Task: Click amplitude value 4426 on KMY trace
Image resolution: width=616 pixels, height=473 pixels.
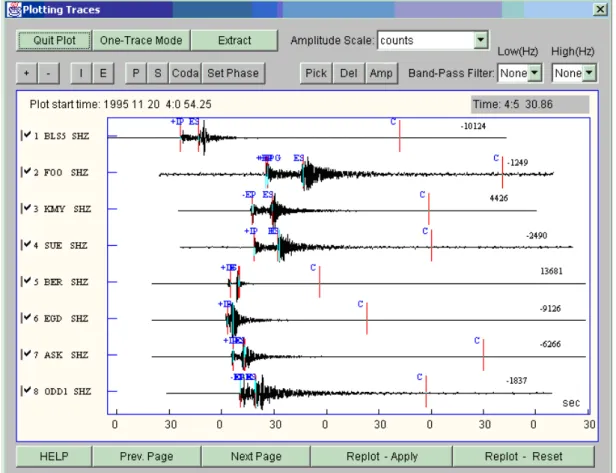Action: click(499, 198)
